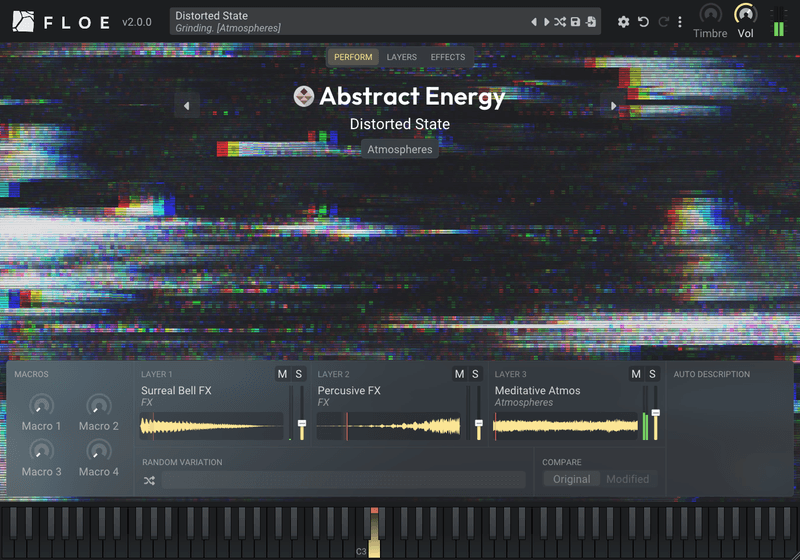
Task: Click the redo icon
Action: pos(663,22)
